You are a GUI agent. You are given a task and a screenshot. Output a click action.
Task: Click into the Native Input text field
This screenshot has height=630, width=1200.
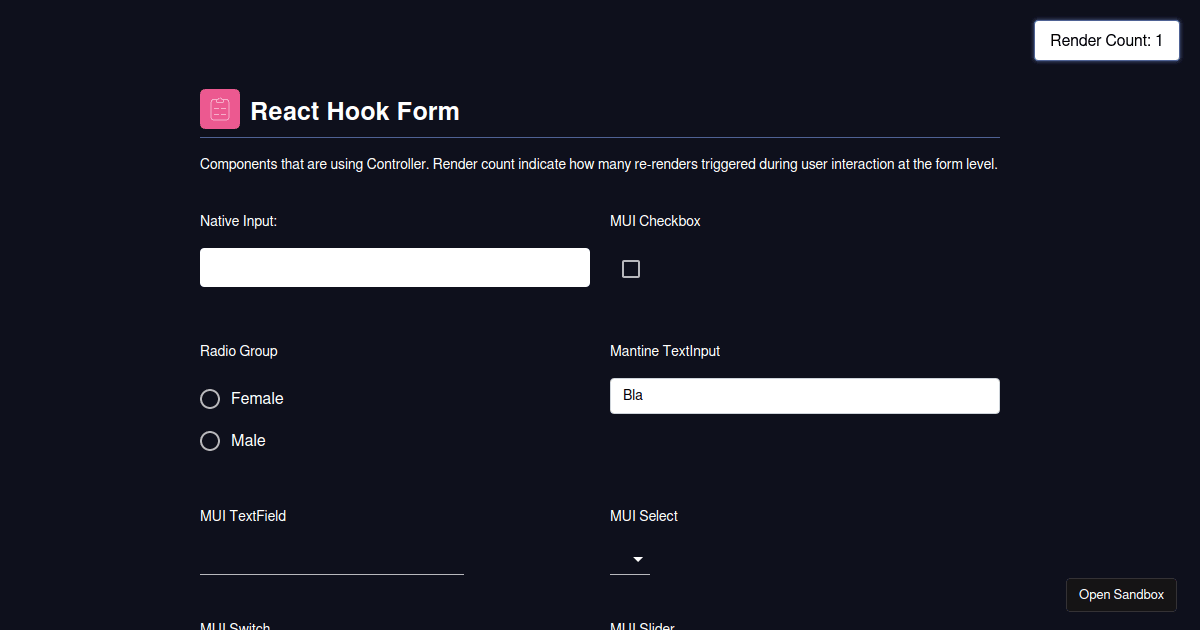coord(394,267)
